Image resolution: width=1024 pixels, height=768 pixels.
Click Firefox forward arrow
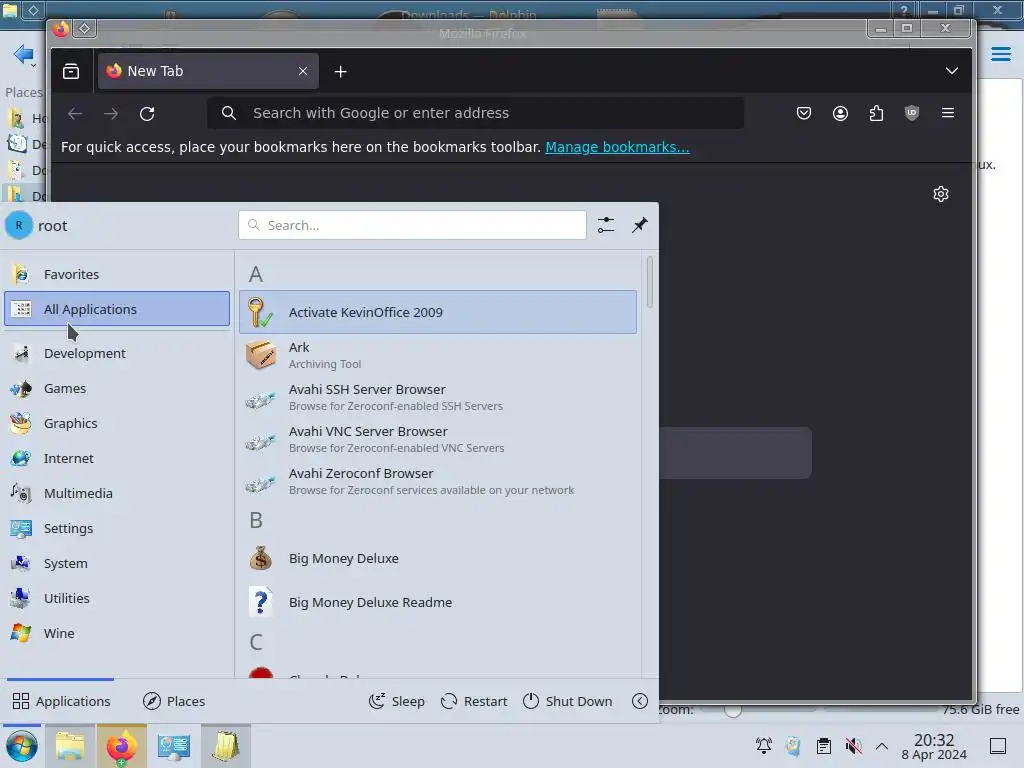pyautogui.click(x=111, y=114)
